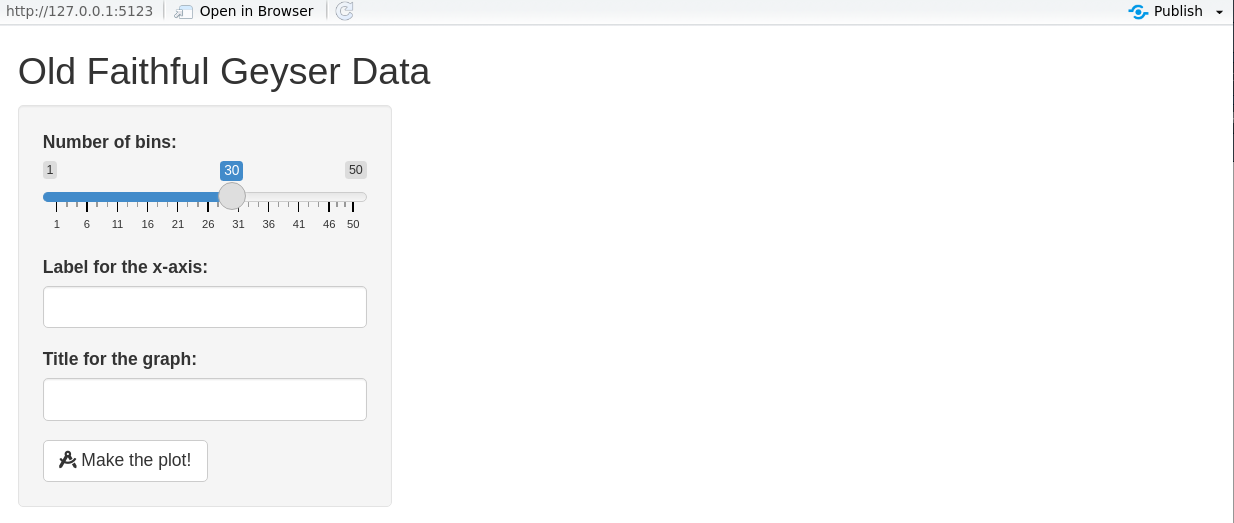Screen dimensions: 1234x523
Task: Click the Open in Browser window icon
Action: (184, 12)
